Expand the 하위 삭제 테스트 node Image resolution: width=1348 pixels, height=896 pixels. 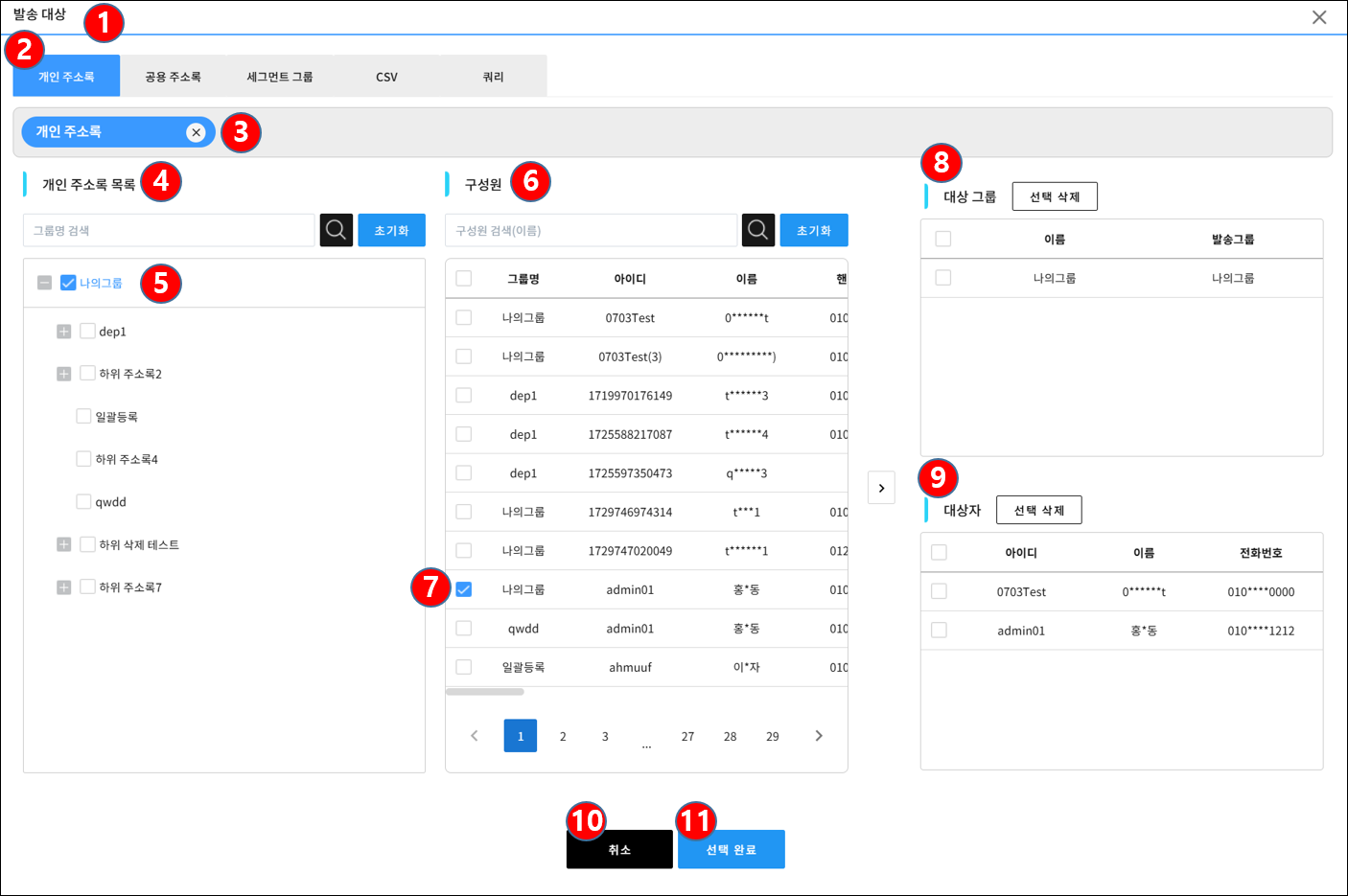tap(64, 544)
